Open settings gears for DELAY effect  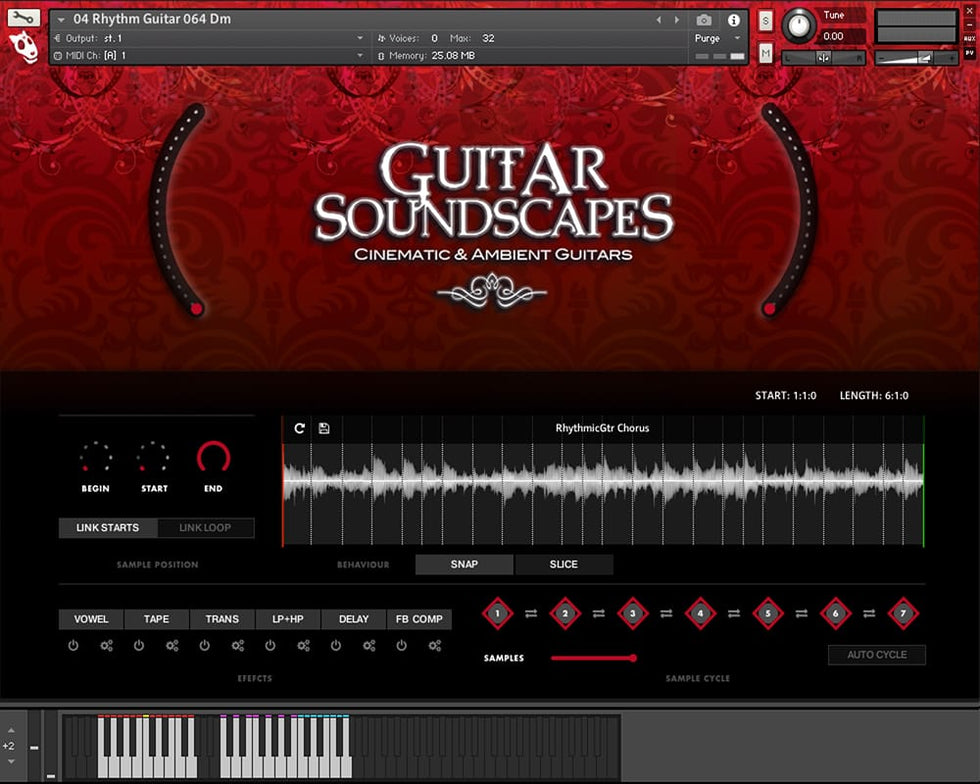(x=369, y=646)
